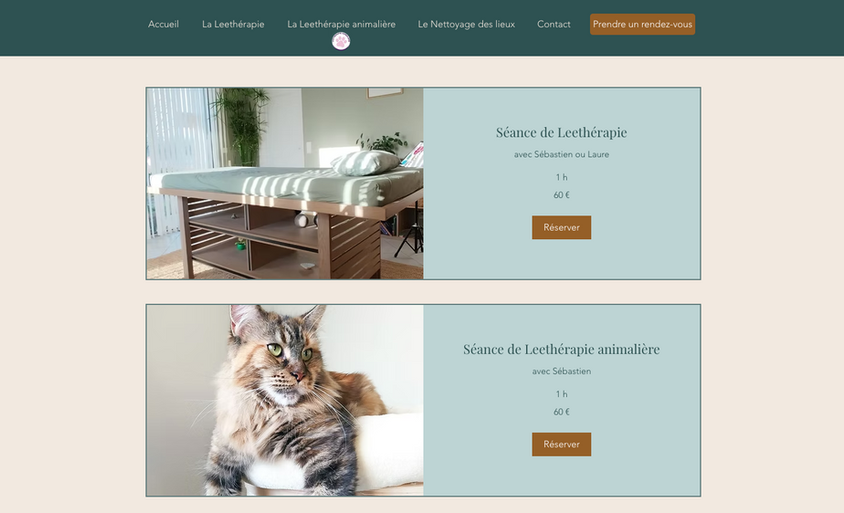Open the Accueil menu item
Viewport: 844px width, 513px height.
(x=164, y=24)
